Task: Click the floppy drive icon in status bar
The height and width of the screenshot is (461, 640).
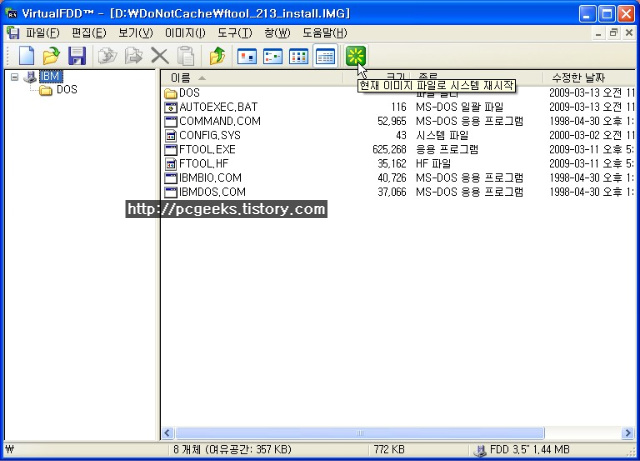Action: 480,451
